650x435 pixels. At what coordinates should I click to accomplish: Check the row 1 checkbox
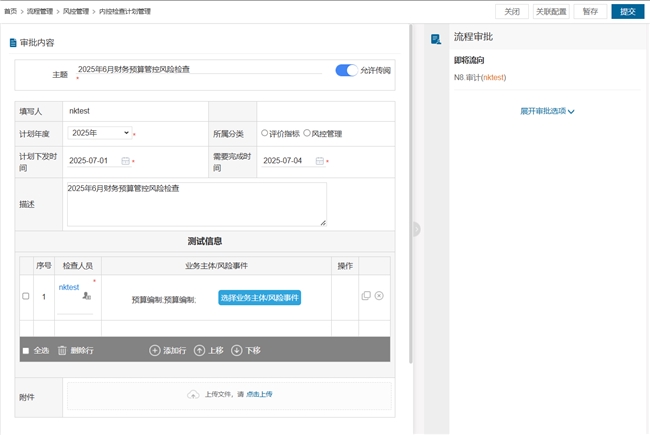(26, 296)
